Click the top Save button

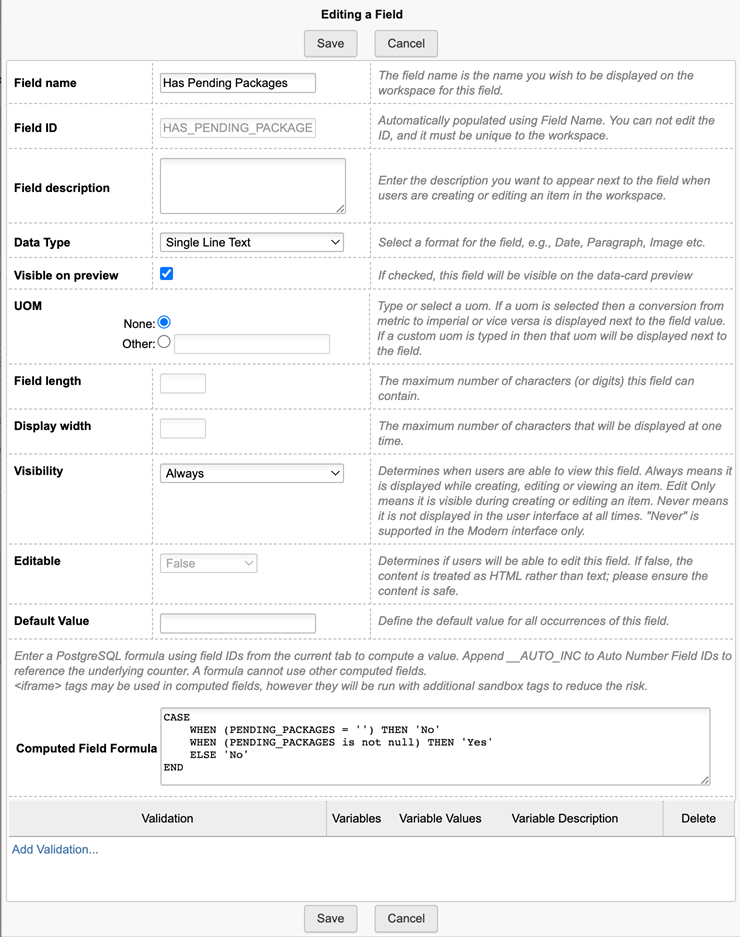coord(331,44)
